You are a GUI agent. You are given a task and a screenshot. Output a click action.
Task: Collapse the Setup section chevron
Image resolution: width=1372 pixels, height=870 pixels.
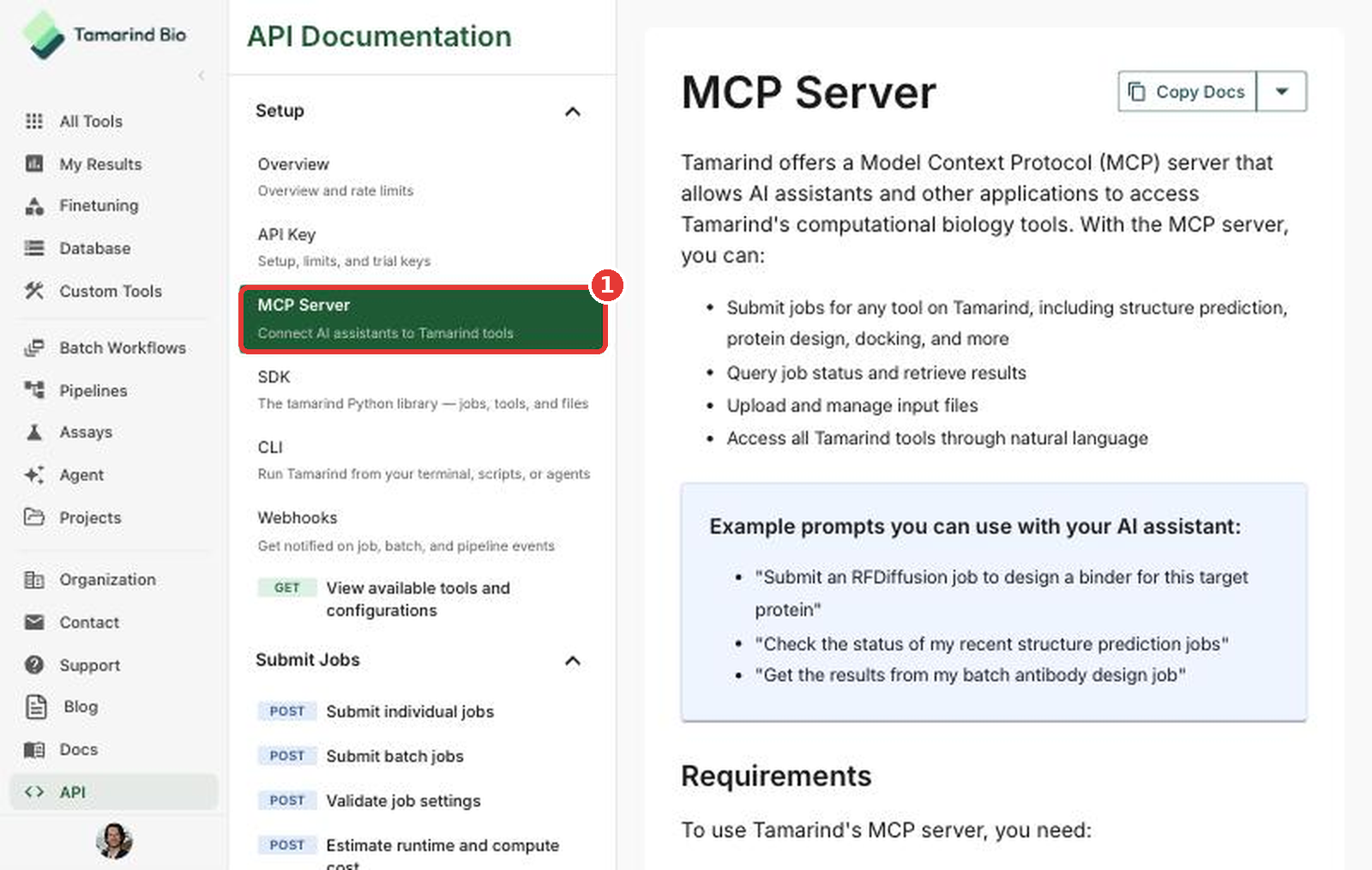coord(573,112)
